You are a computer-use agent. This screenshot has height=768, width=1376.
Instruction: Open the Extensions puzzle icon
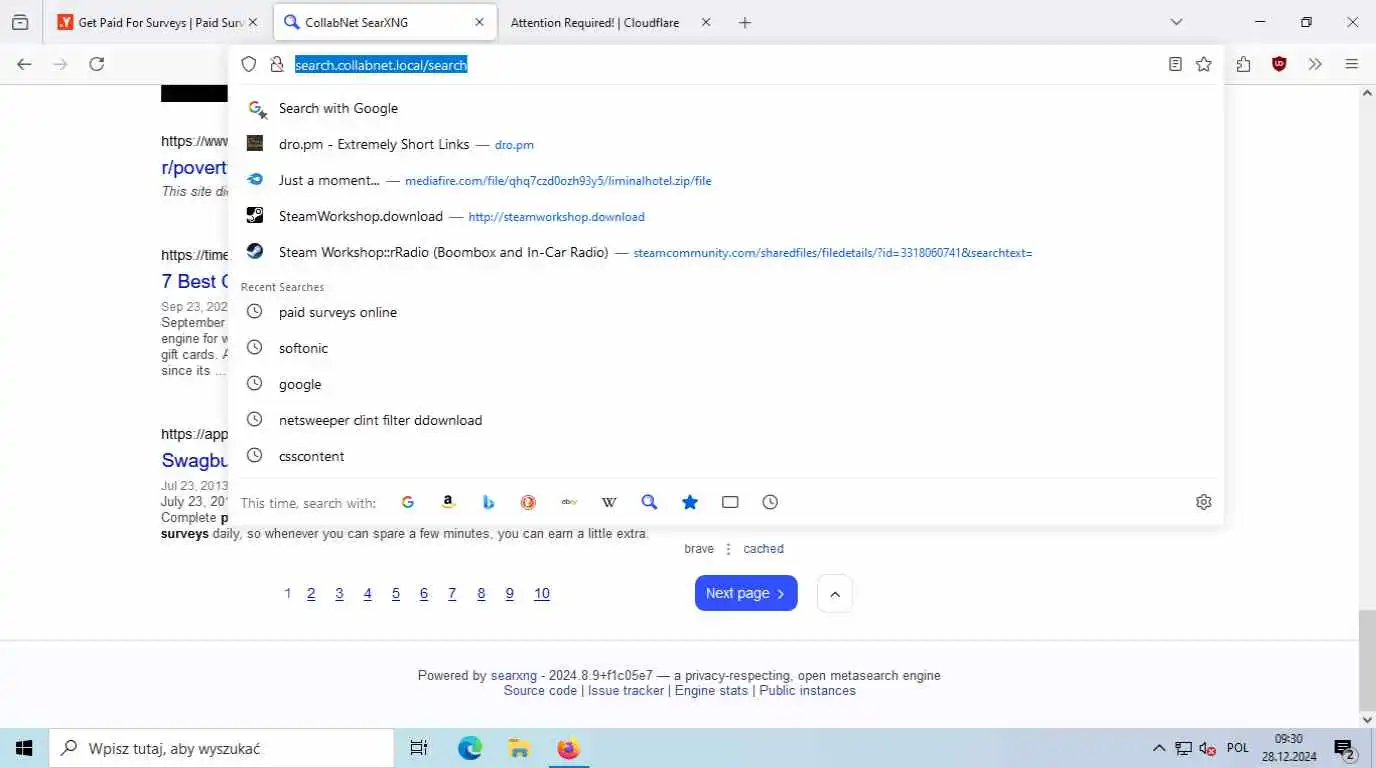(x=1243, y=64)
